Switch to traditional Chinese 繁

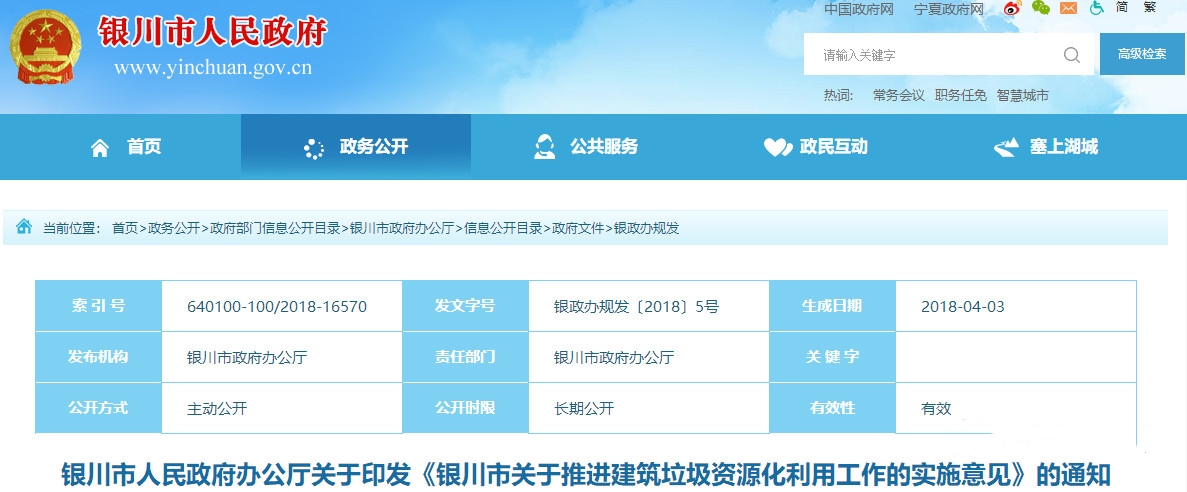(1149, 8)
